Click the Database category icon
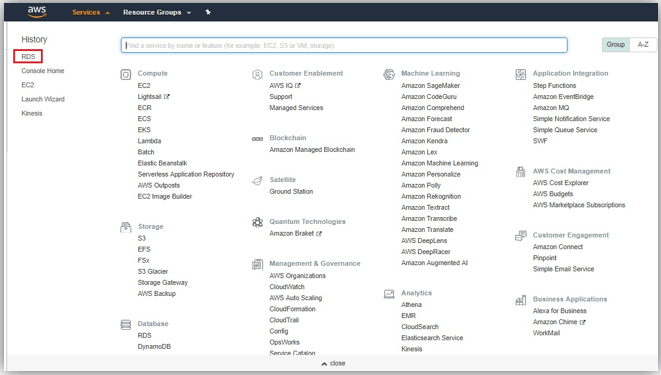Screen dimensions: 661x375 (126, 325)
